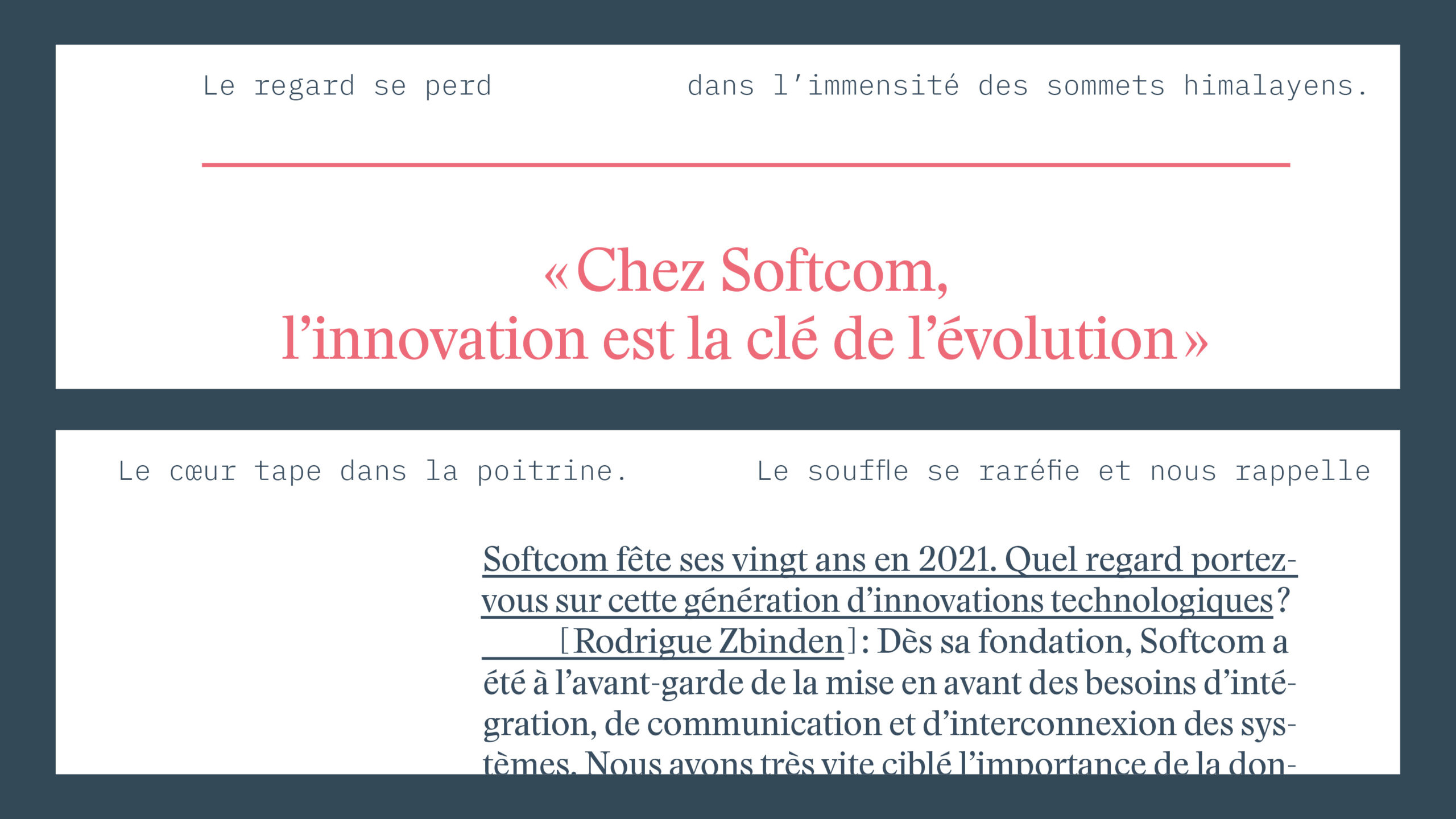
Task: Click the "Le regard se perd" text
Action: (x=347, y=86)
